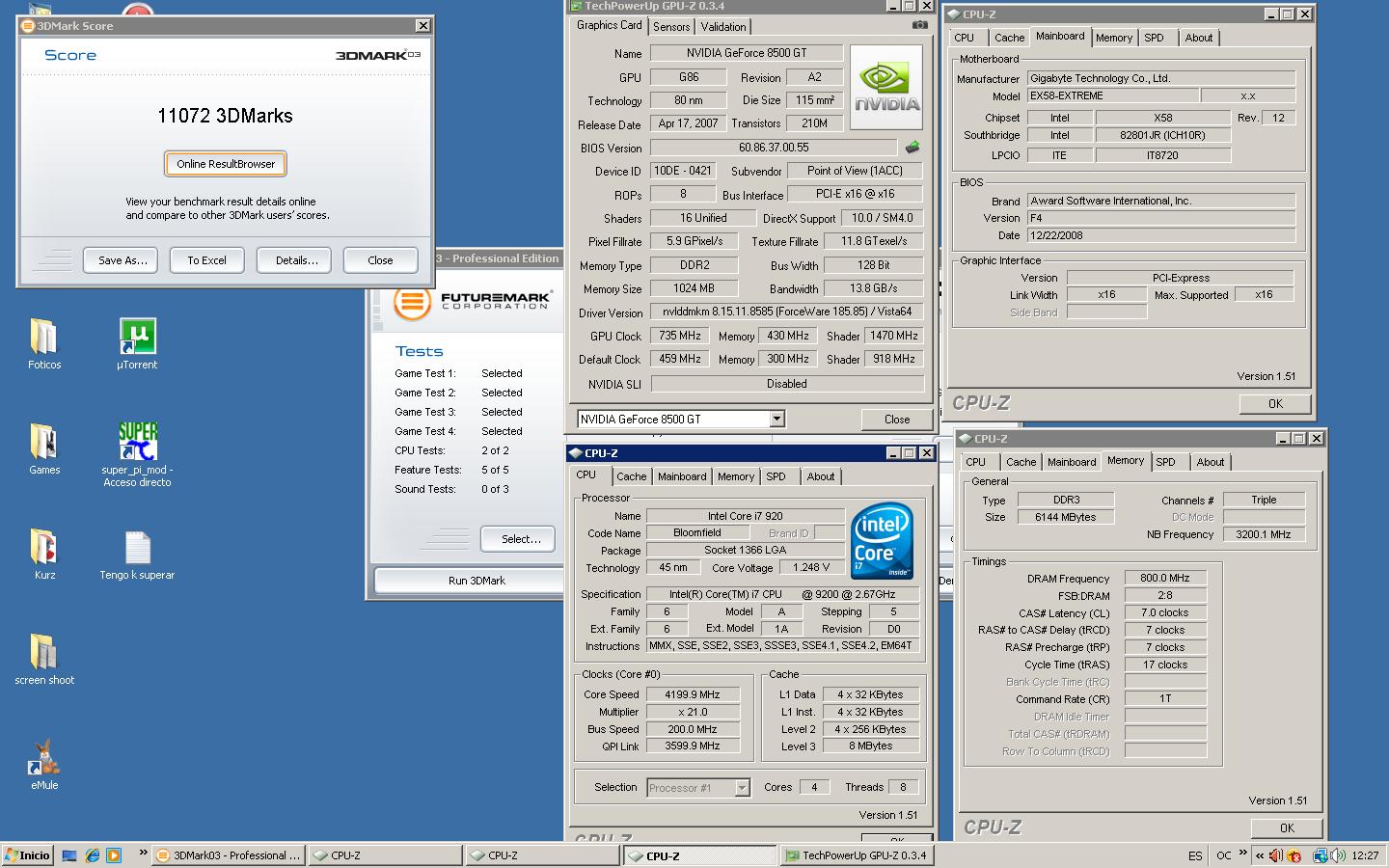Open the GeForce 8500 GT selector dropdown
This screenshot has height=868, width=1389.
click(776, 420)
